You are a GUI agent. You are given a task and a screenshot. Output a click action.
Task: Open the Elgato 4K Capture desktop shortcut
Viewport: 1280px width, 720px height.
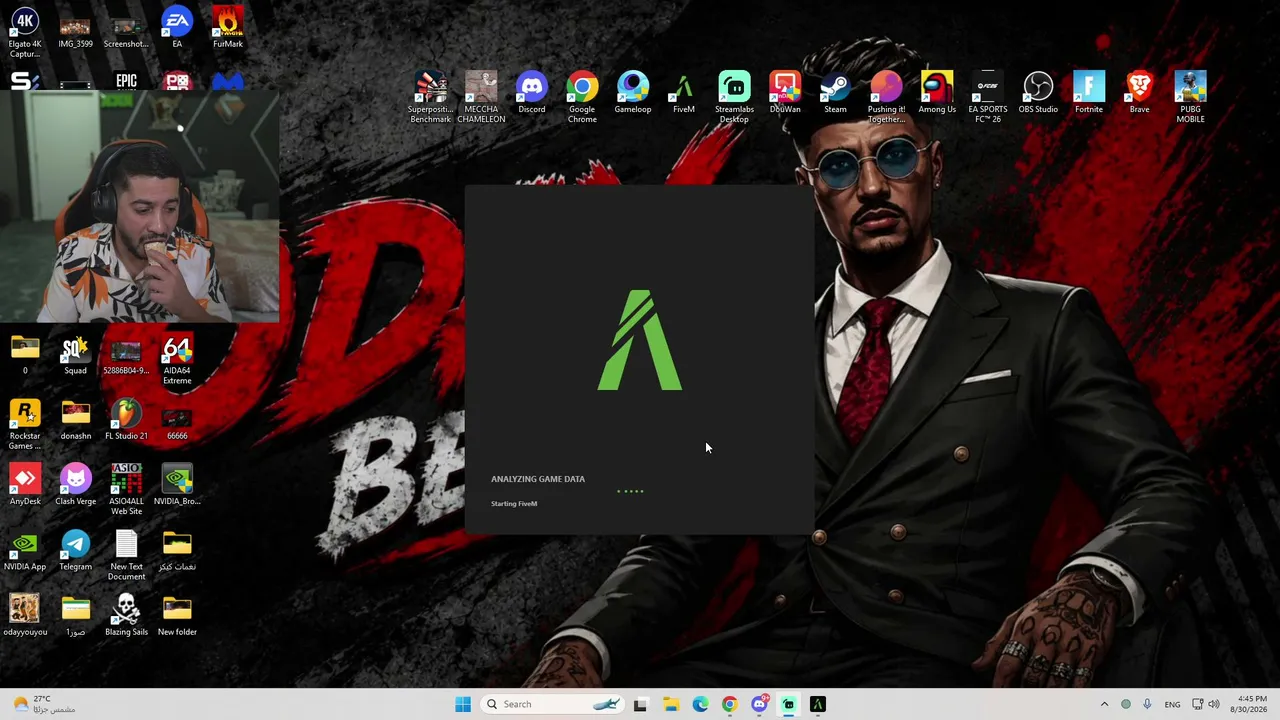[25, 32]
